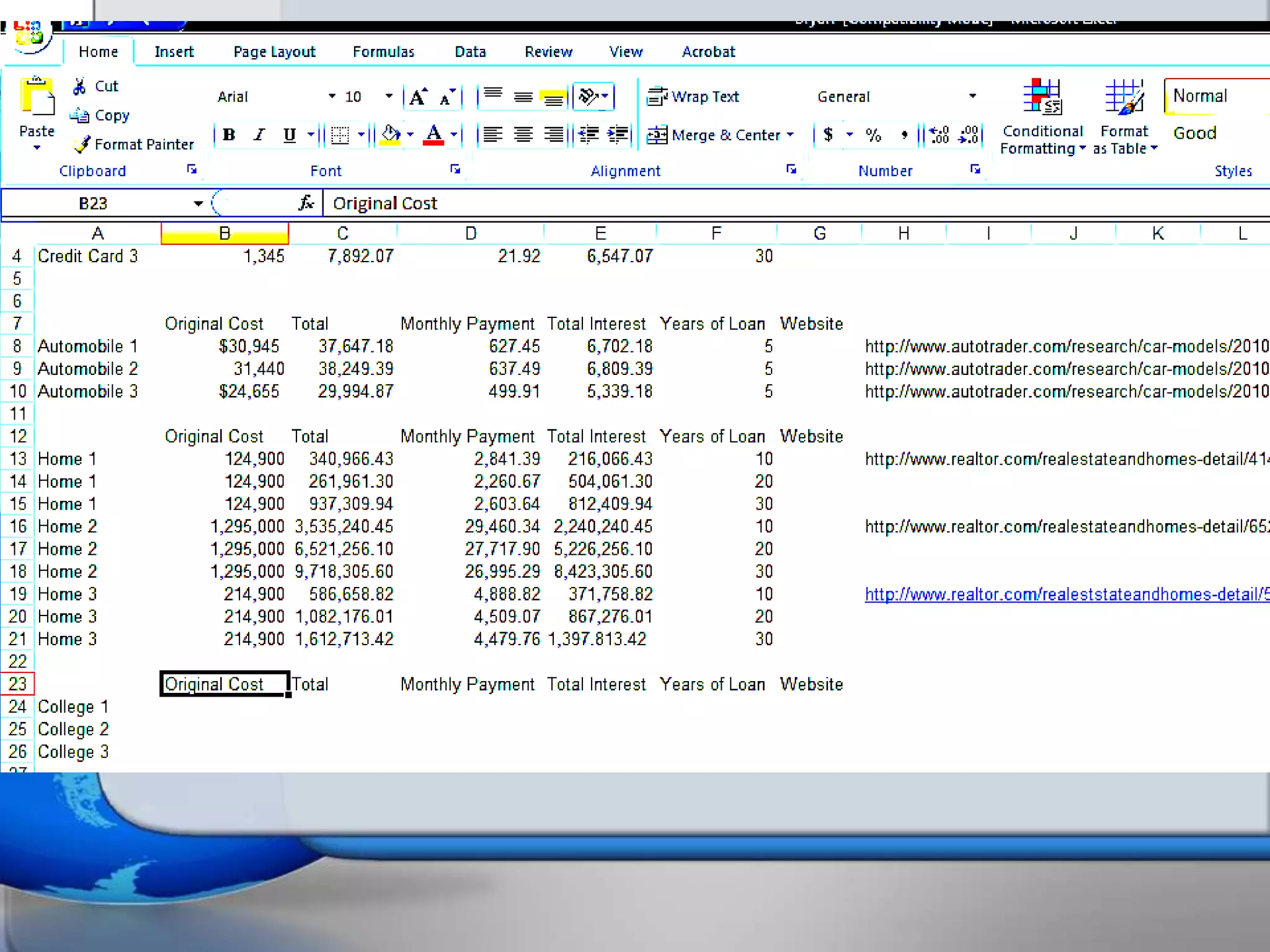
Task: Click the Insert Function fx icon
Action: point(306,203)
